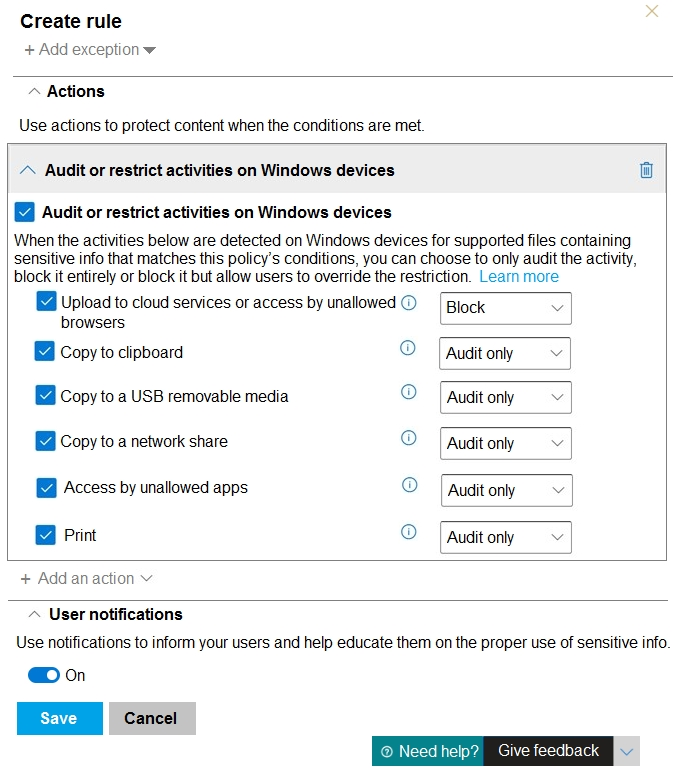
Task: Uncheck the Print activity checkbox
Action: point(46,535)
